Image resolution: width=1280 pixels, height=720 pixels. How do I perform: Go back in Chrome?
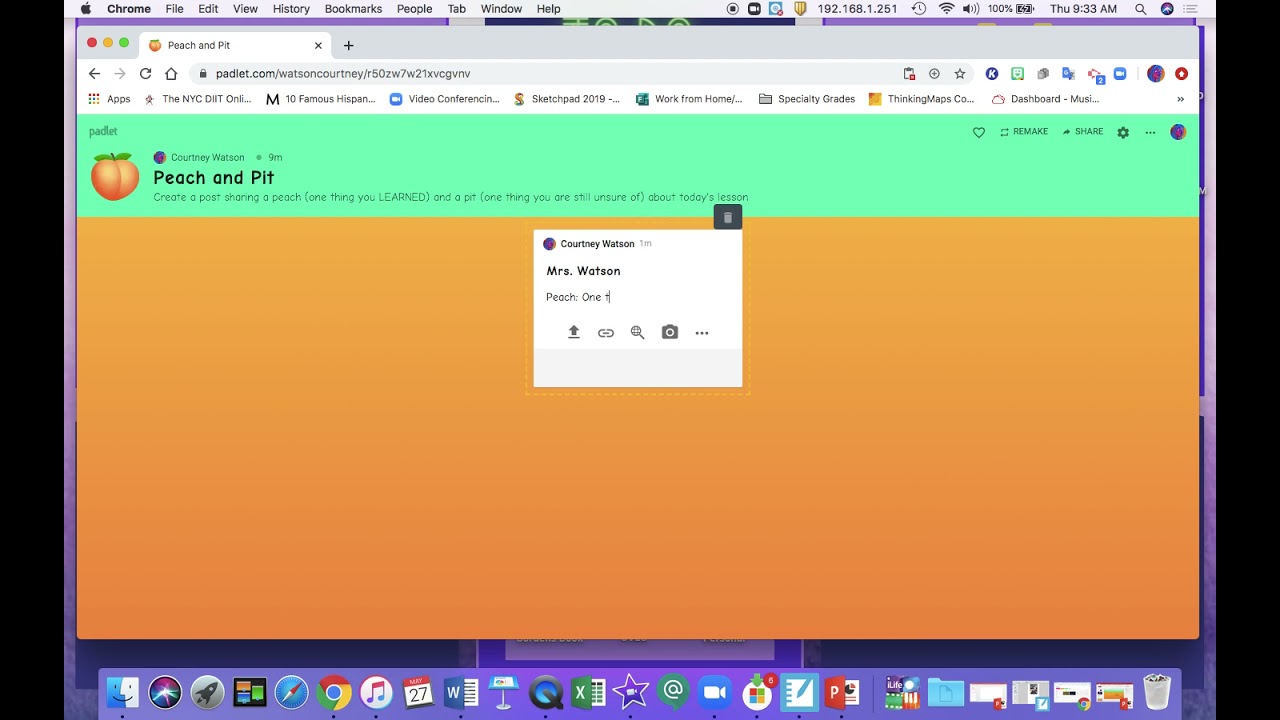tap(94, 73)
